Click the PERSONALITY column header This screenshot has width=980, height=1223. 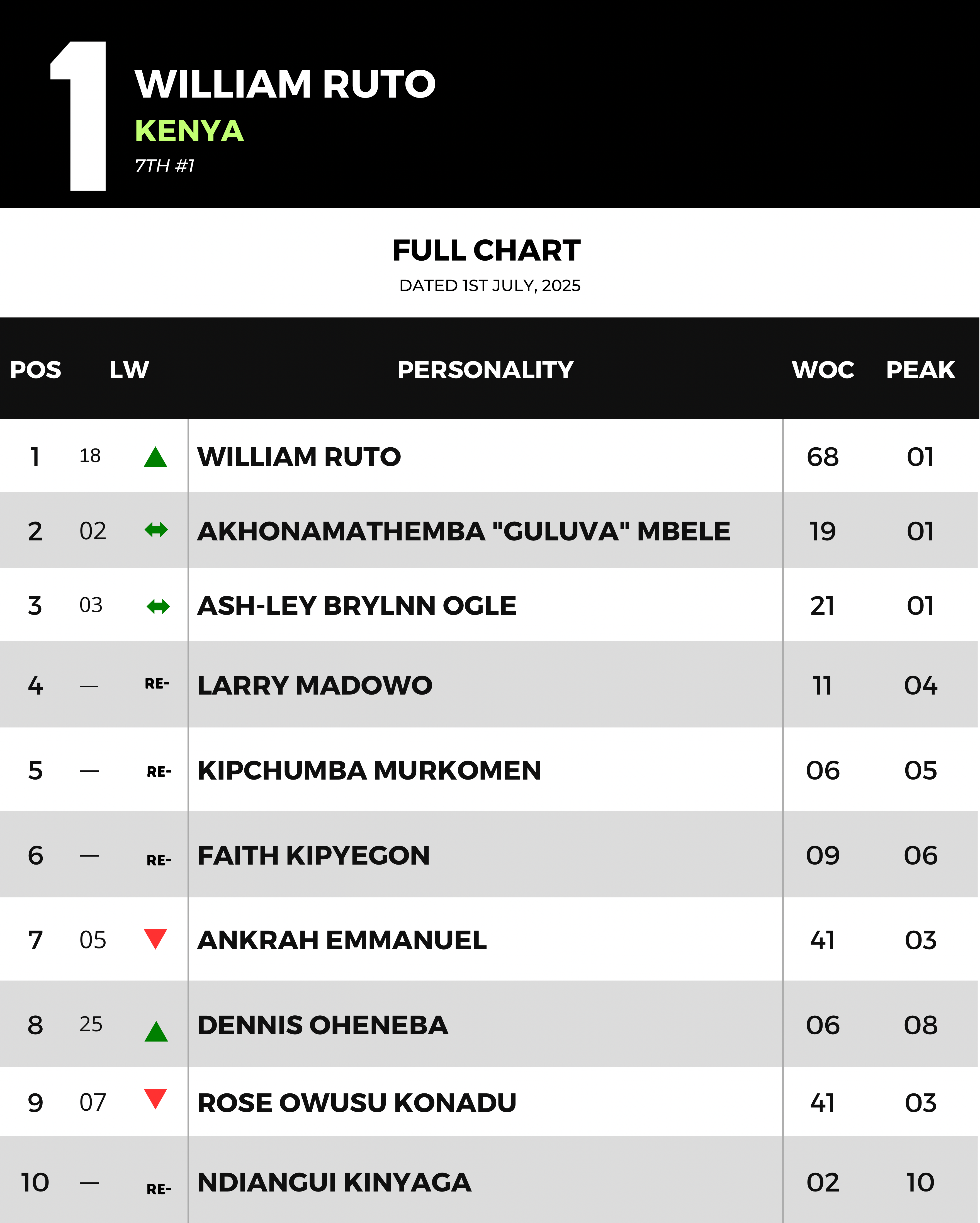[x=485, y=370]
